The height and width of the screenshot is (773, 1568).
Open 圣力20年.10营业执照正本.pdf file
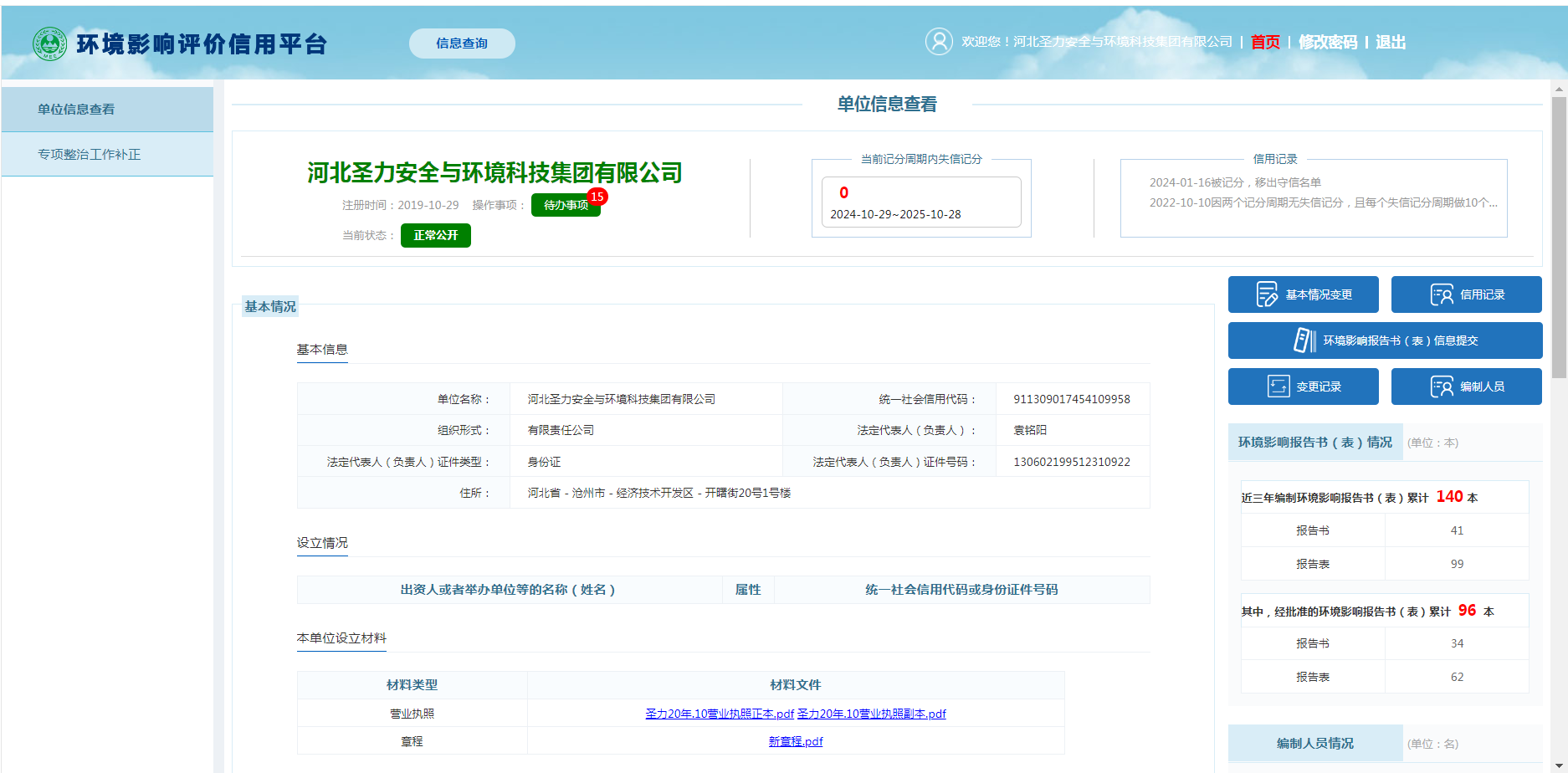(720, 714)
